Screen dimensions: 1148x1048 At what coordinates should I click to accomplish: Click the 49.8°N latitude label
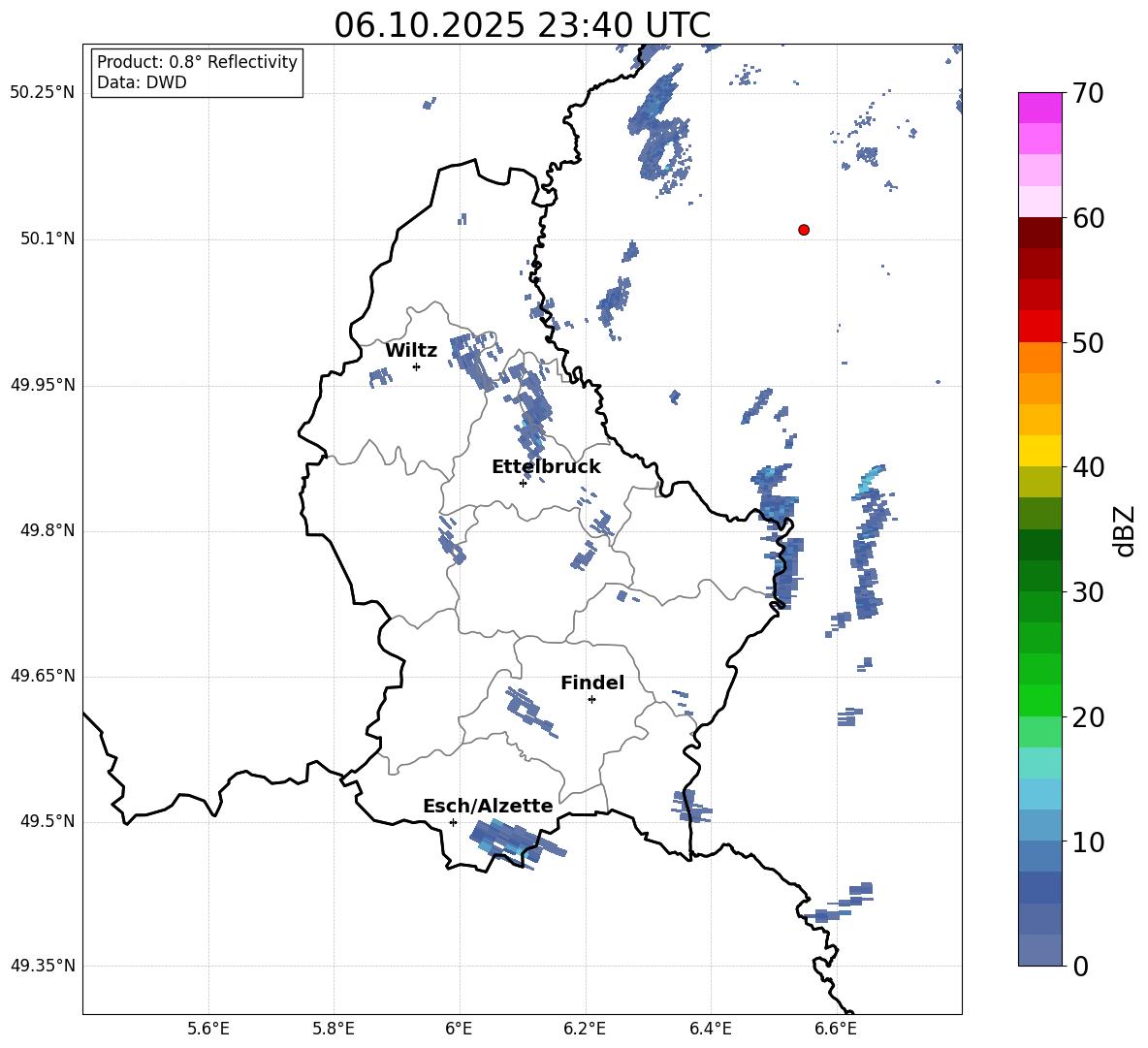point(48,530)
